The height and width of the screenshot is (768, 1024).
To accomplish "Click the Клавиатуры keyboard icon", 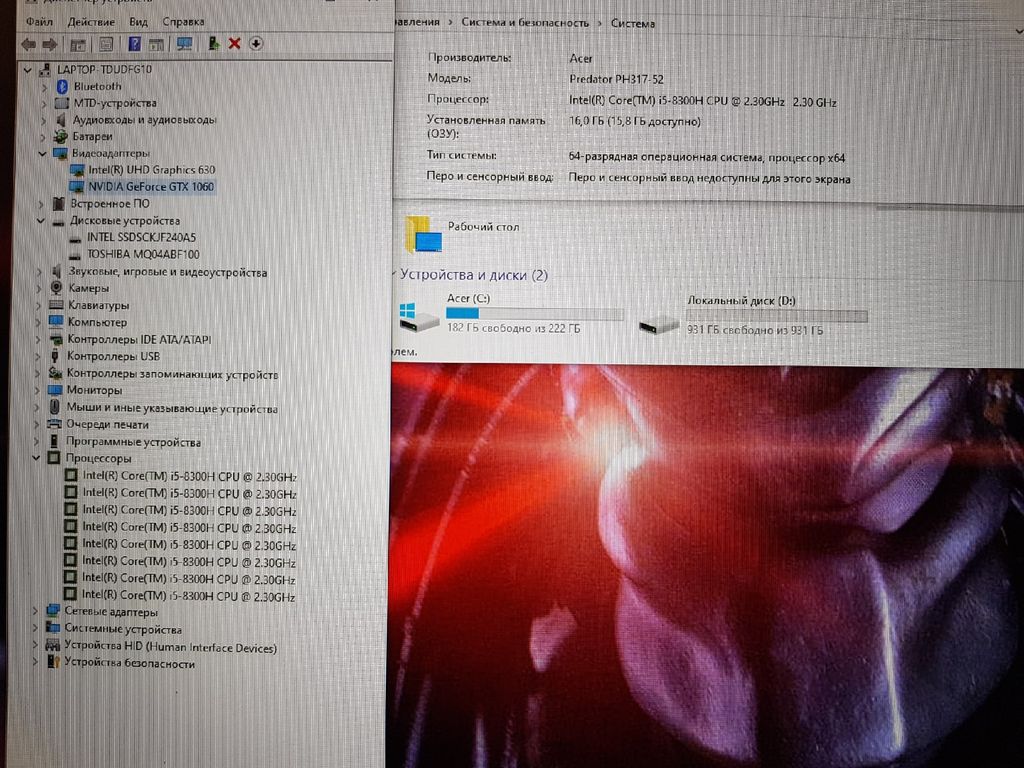I will pyautogui.click(x=57, y=305).
